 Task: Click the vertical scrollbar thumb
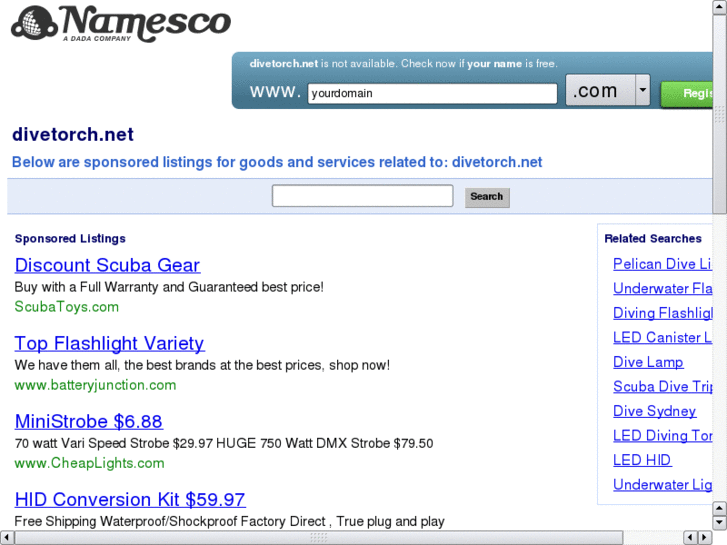pos(720,114)
